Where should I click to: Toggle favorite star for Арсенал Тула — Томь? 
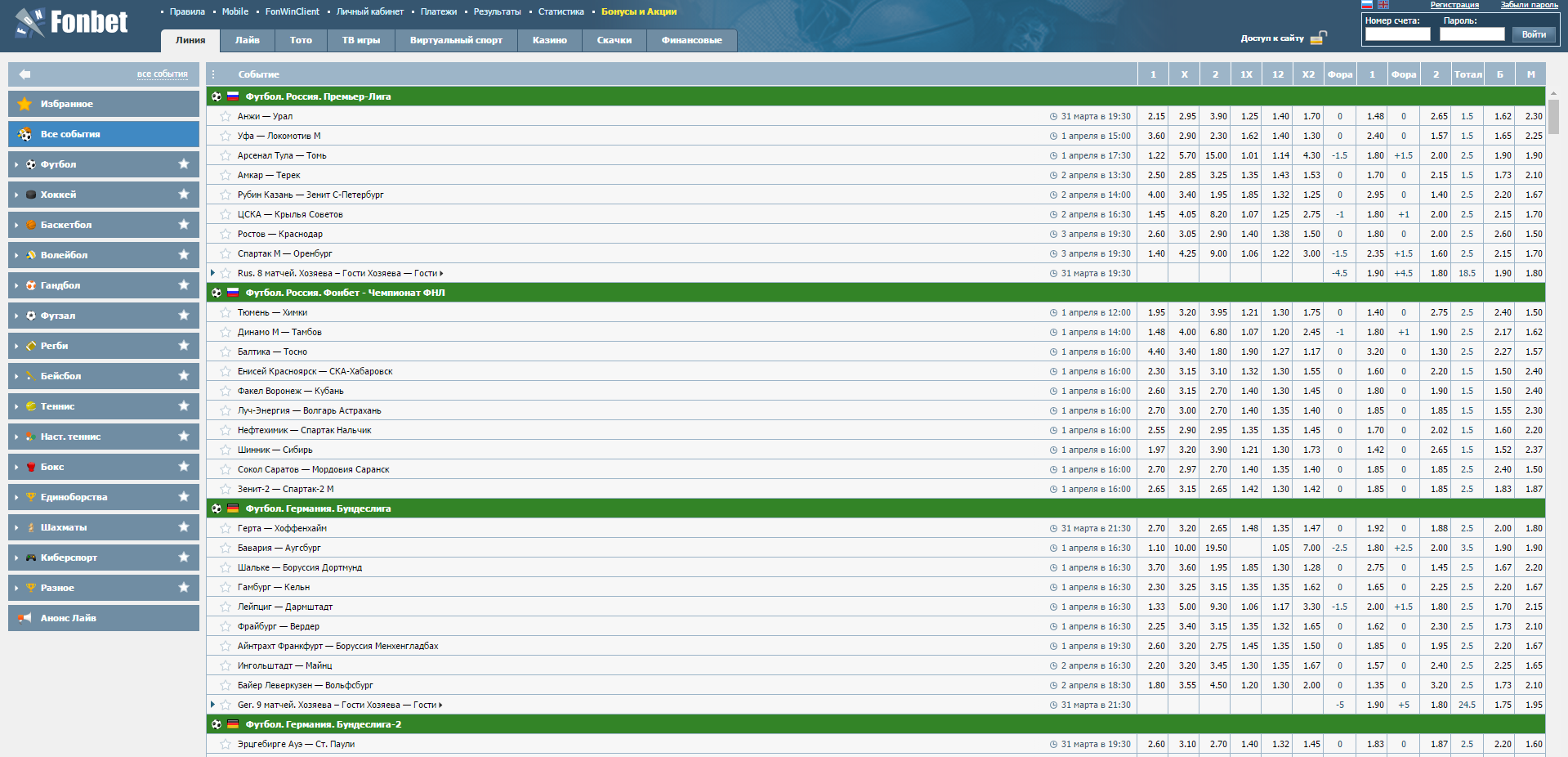pyautogui.click(x=226, y=155)
